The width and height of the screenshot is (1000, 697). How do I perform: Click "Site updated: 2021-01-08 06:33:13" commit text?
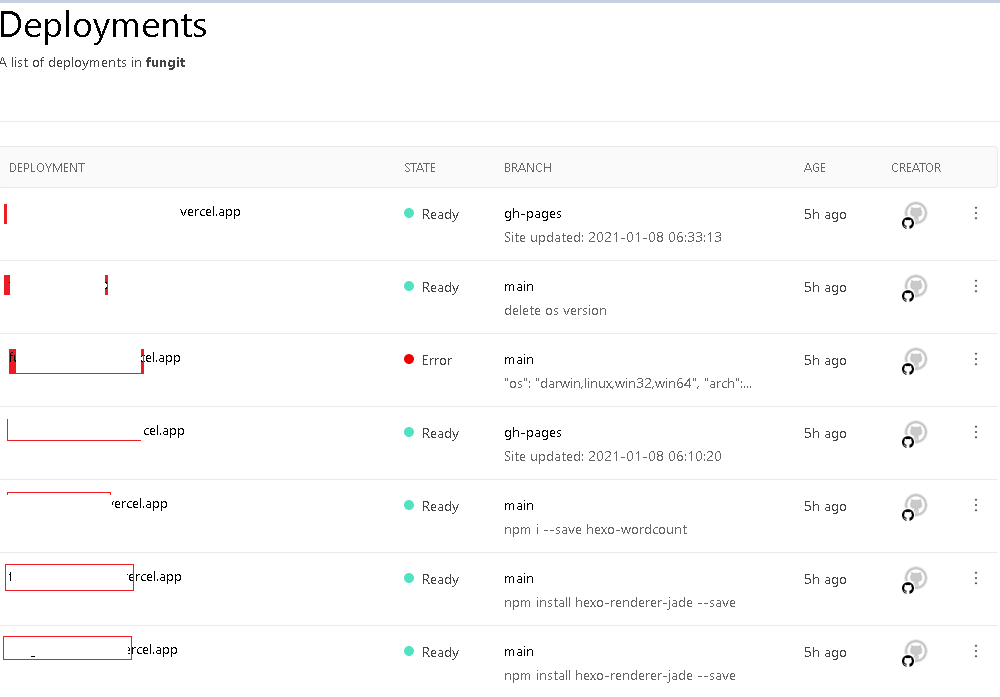coord(612,238)
